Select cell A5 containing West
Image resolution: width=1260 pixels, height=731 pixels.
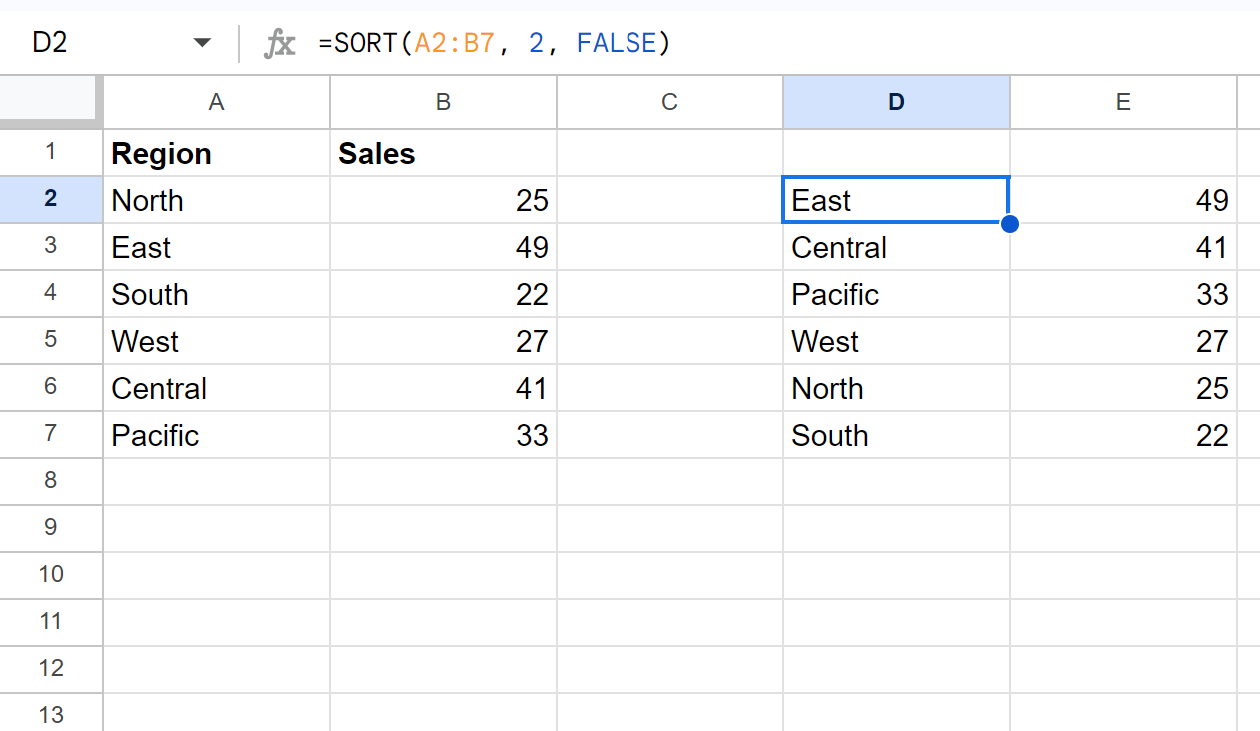(216, 341)
